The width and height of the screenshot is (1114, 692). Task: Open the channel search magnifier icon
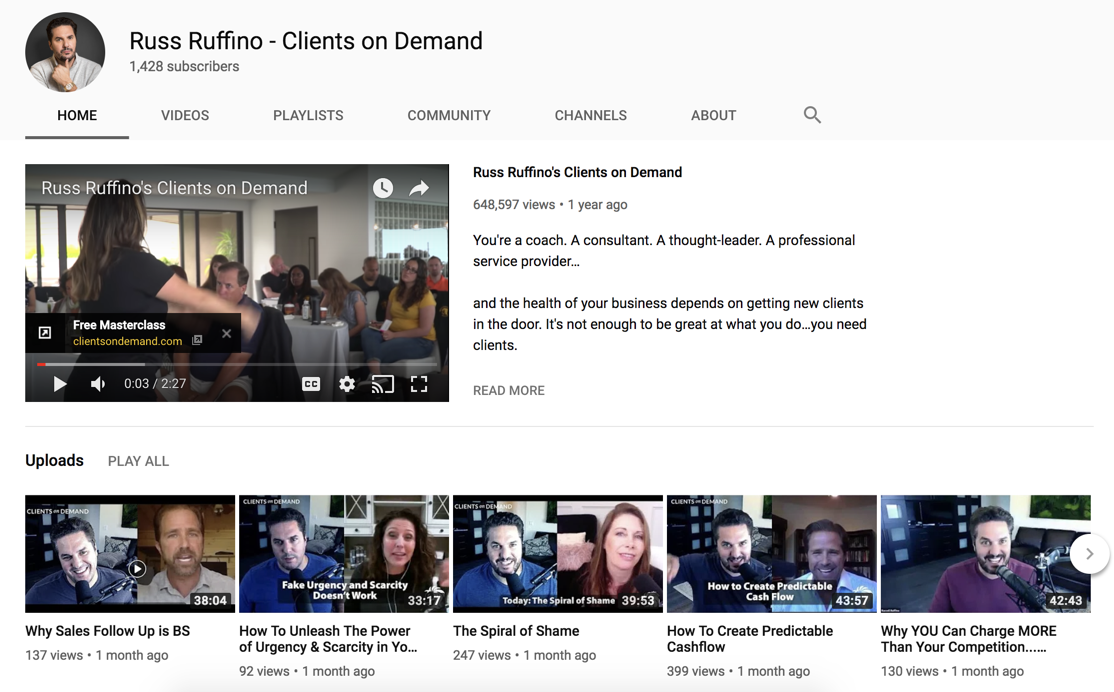coord(812,115)
